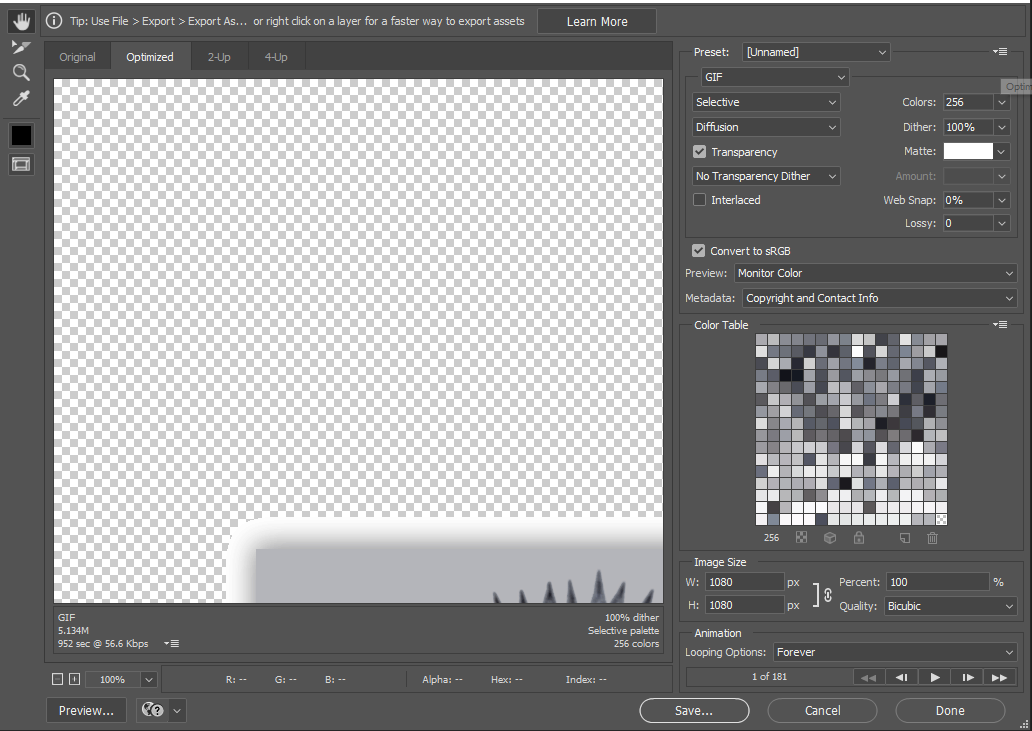Switch to the Original tab
The image size is (1032, 731).
pos(77,57)
